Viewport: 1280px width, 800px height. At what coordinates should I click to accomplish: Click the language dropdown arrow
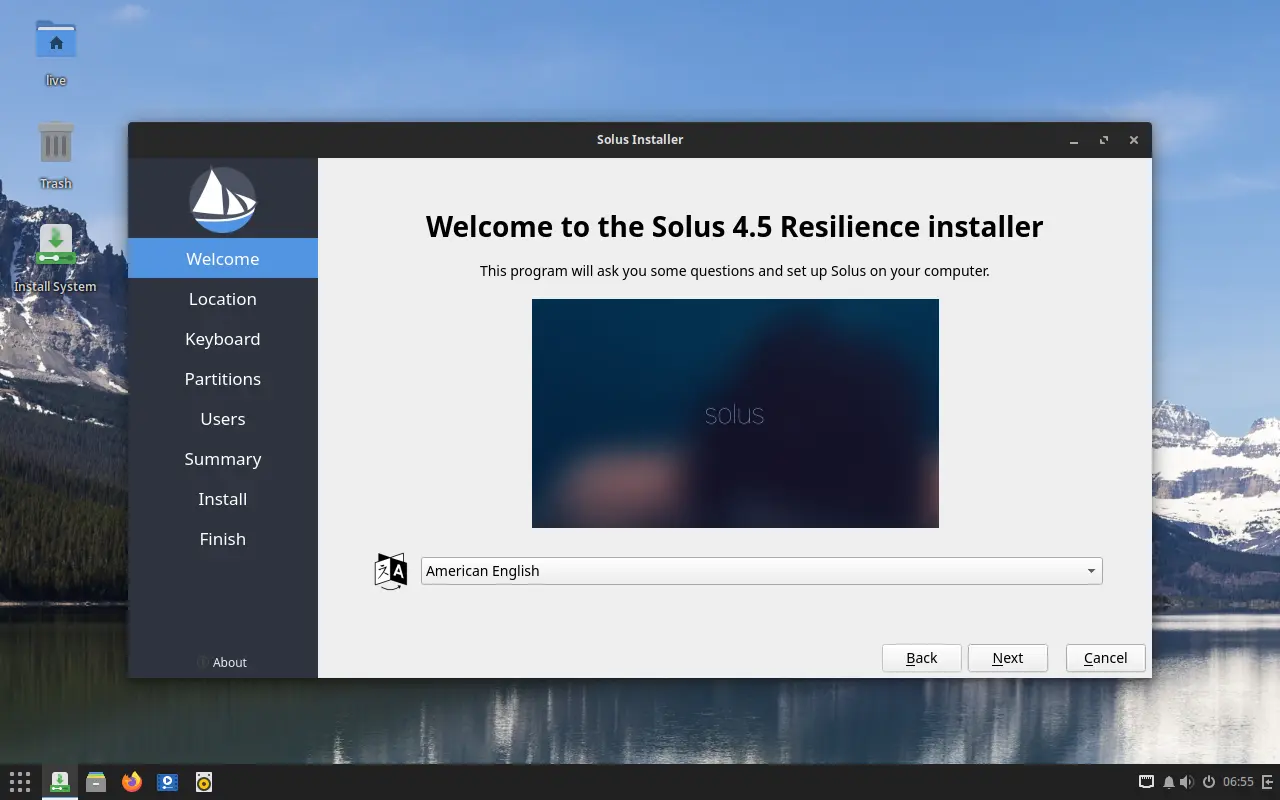click(1091, 571)
